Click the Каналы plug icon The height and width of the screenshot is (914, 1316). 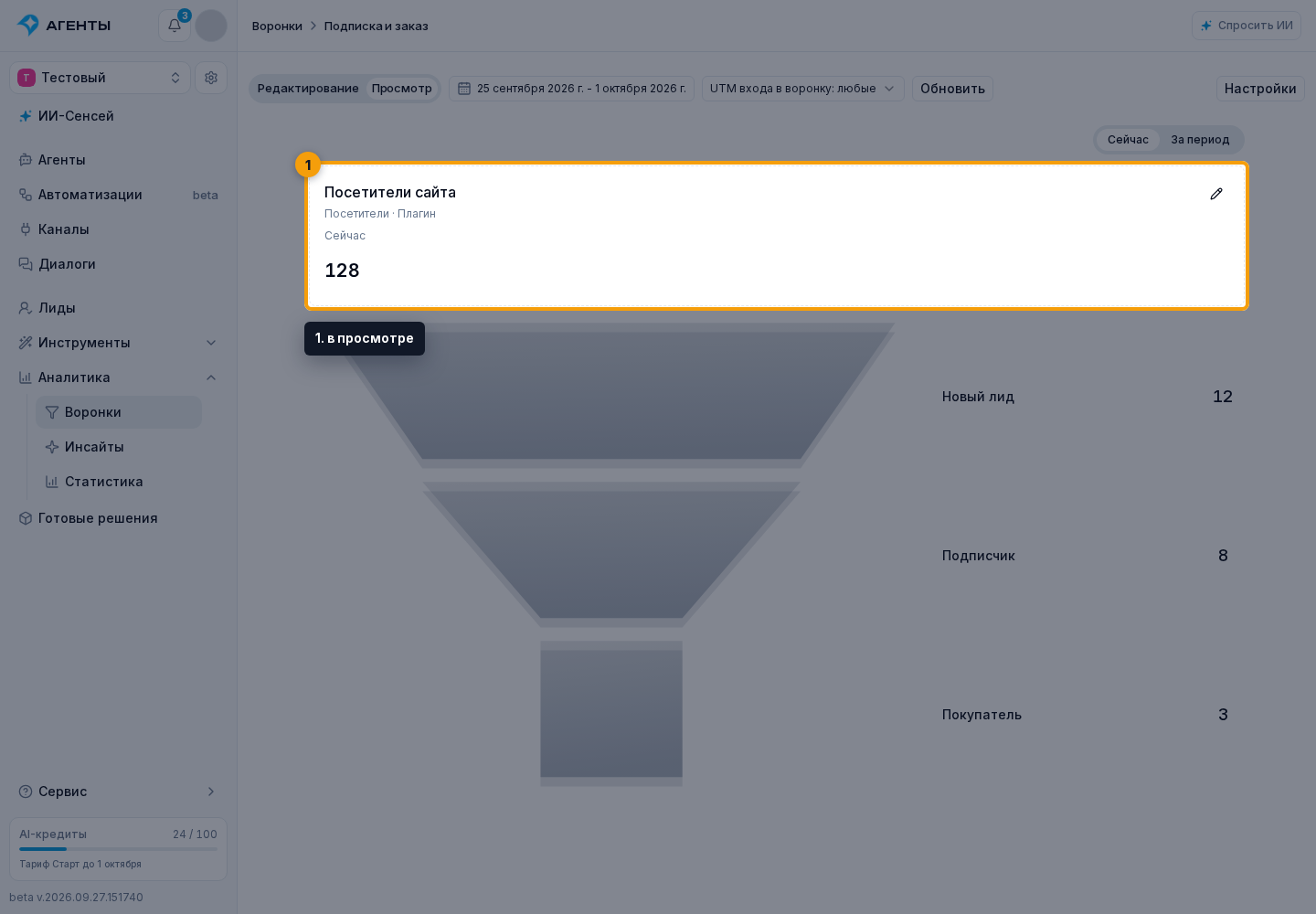click(26, 229)
